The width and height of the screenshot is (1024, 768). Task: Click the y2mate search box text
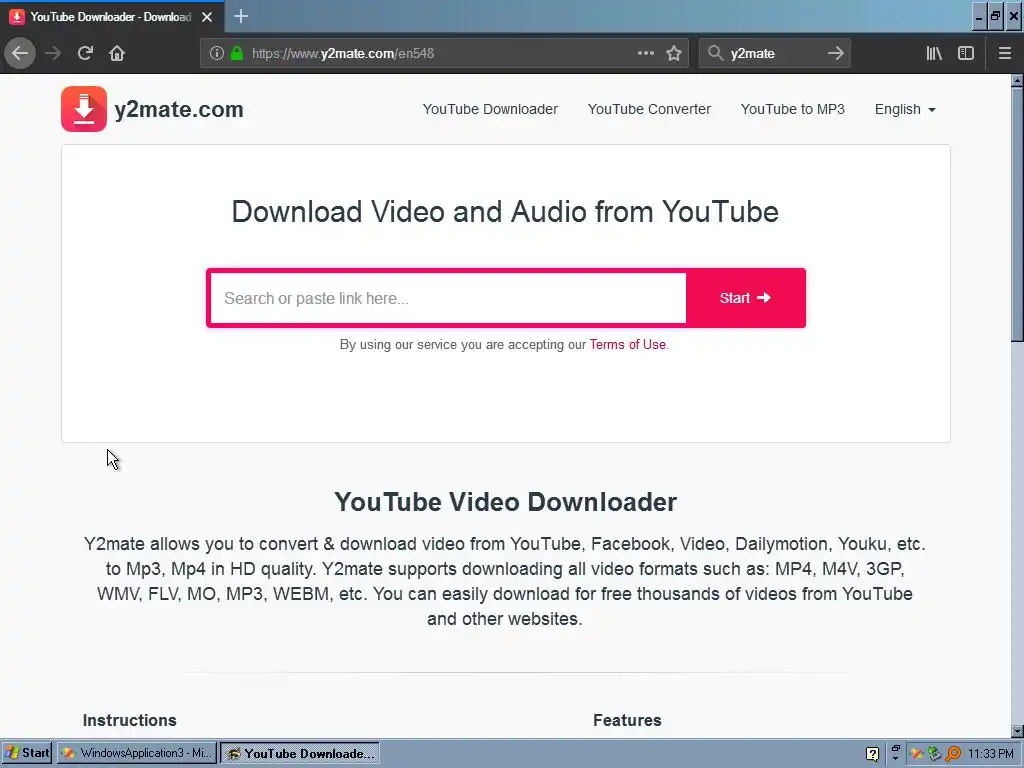tap(752, 54)
